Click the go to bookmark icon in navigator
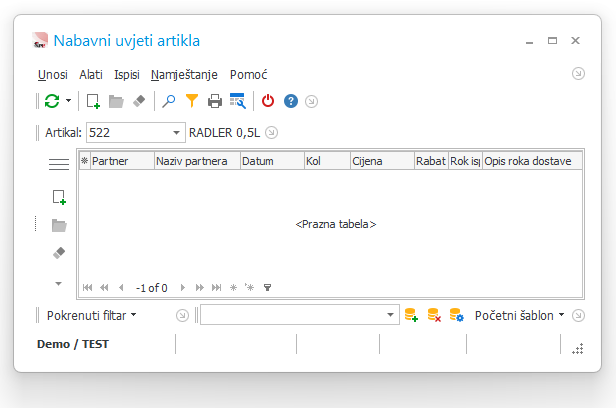Screen dimensions: 616x408 tap(249, 287)
